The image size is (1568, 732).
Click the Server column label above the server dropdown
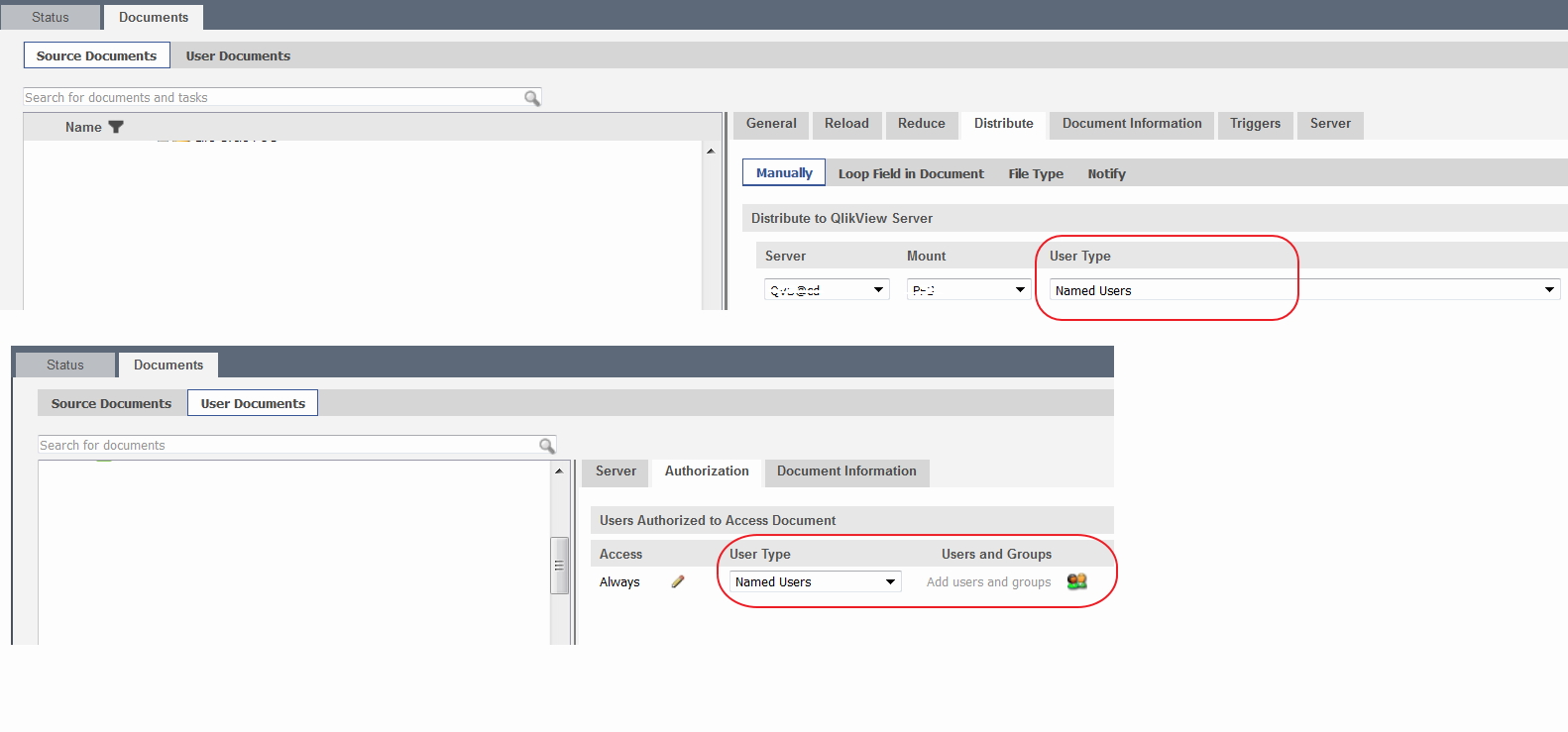[785, 256]
